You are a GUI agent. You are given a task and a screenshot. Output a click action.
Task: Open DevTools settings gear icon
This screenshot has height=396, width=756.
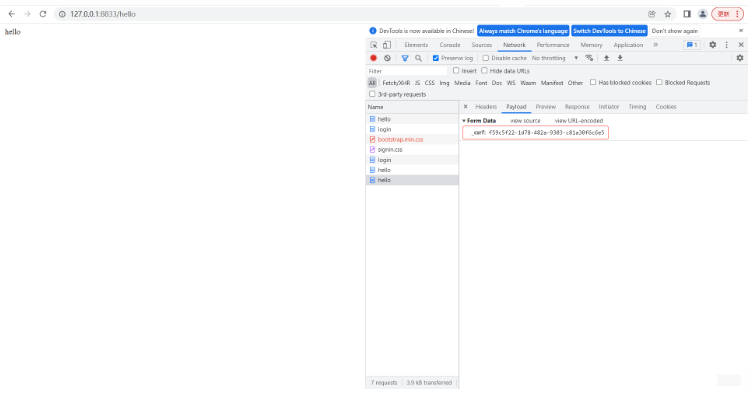(713, 45)
